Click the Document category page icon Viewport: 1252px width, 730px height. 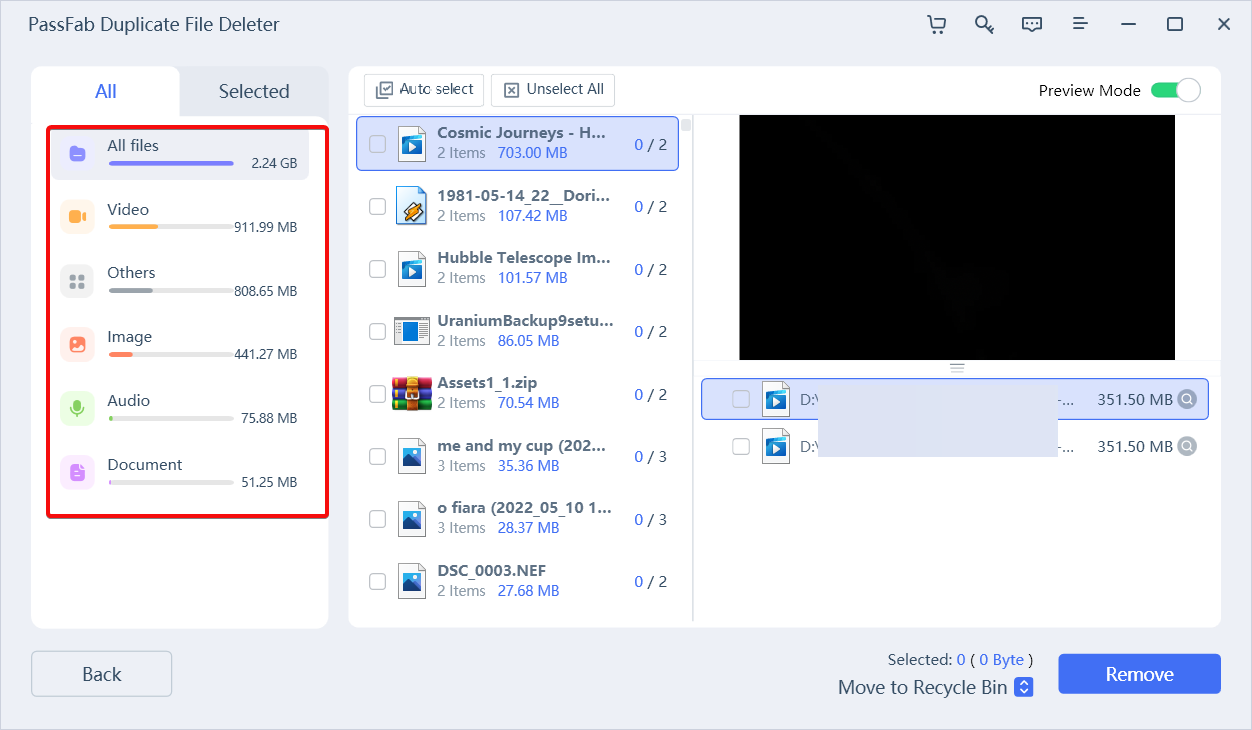click(77, 472)
